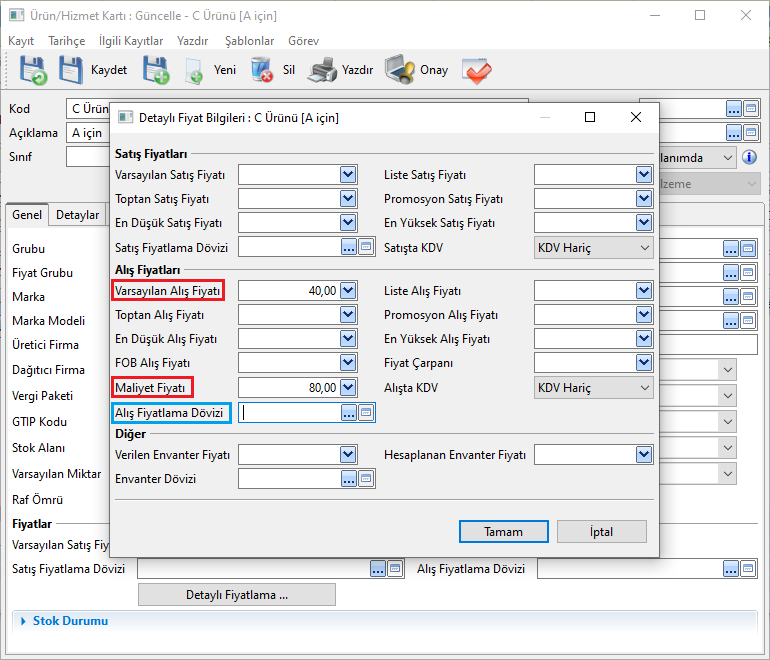Create a new record with Yeni icon
770x660 pixels.
click(x=195, y=70)
